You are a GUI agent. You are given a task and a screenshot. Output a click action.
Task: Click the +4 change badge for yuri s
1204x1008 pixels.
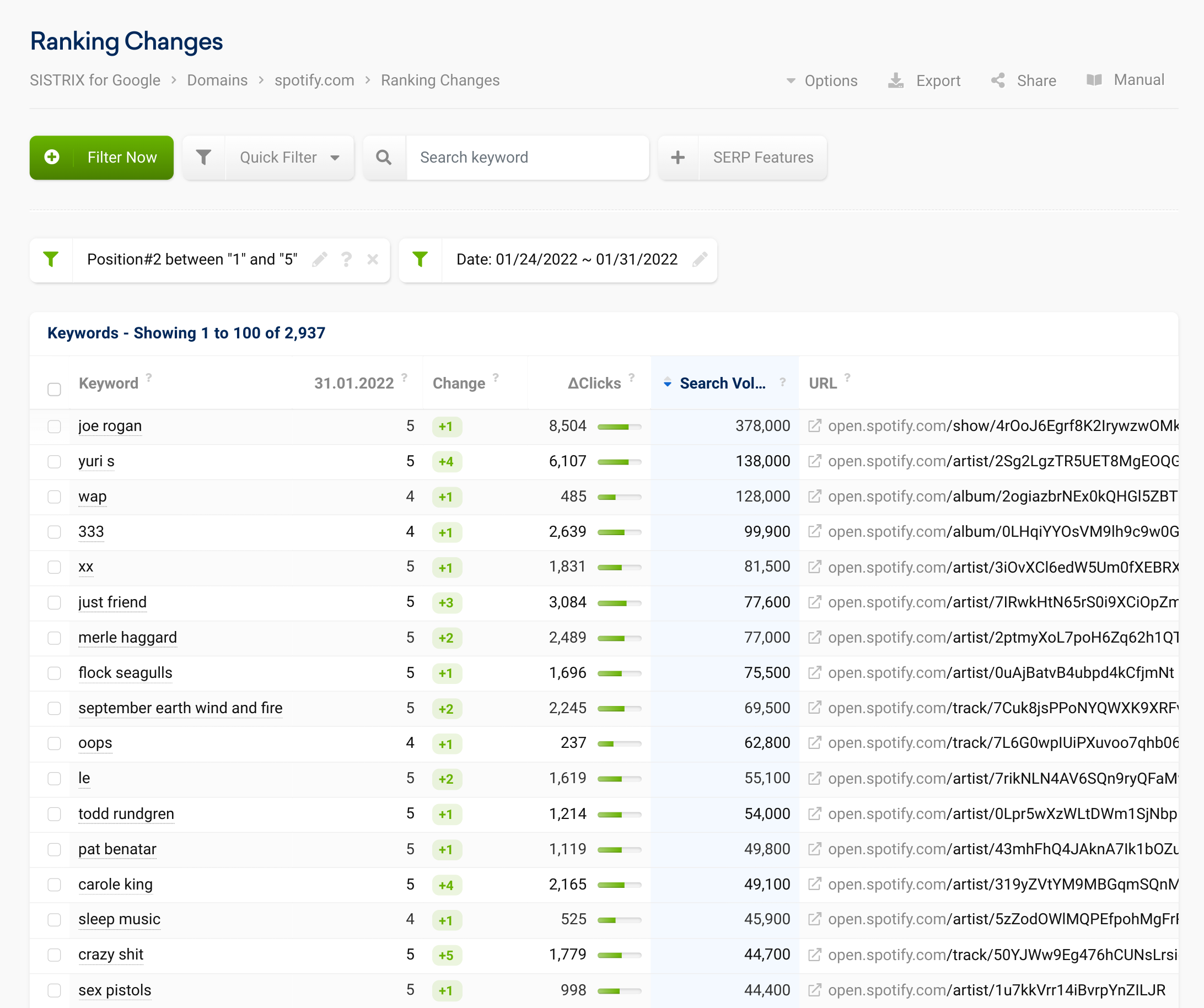coord(447,462)
